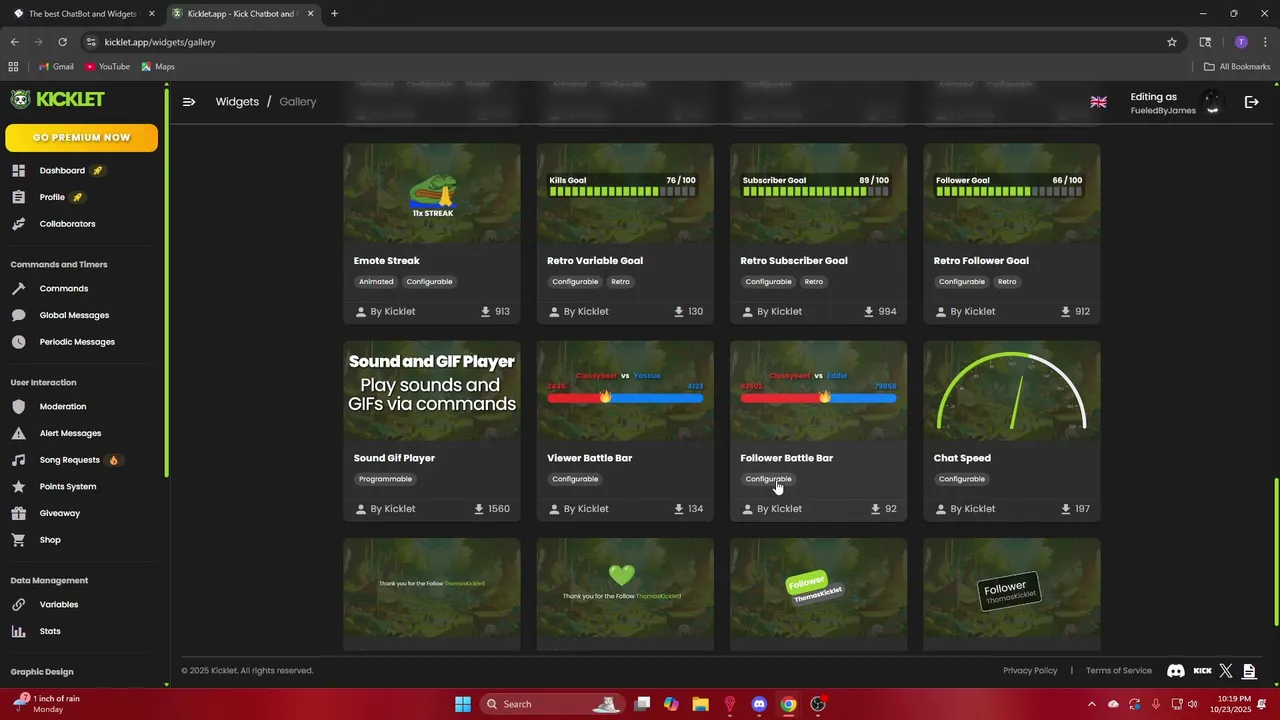Open a new browser tab

click(334, 14)
